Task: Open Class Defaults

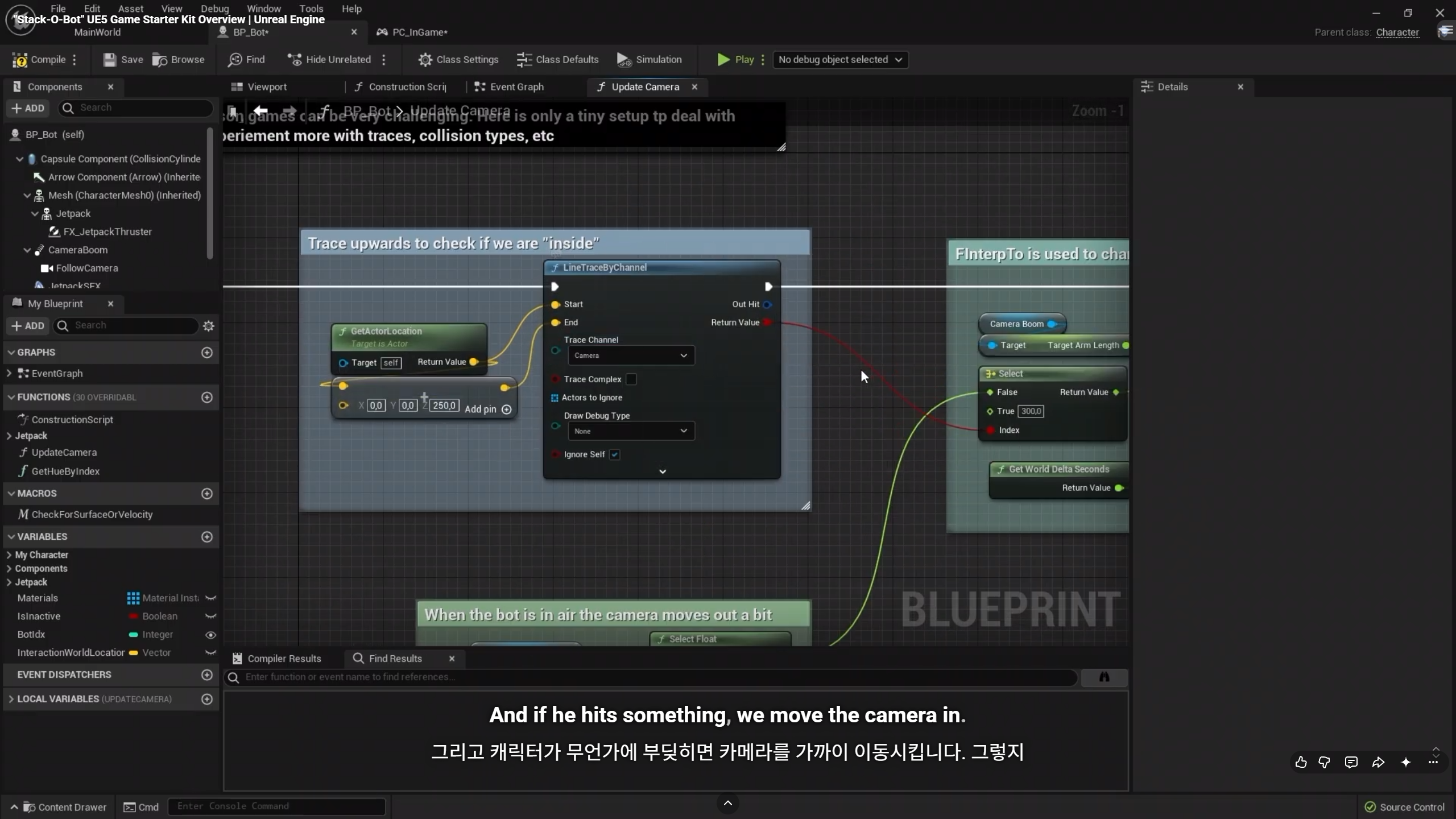Action: pyautogui.click(x=558, y=60)
